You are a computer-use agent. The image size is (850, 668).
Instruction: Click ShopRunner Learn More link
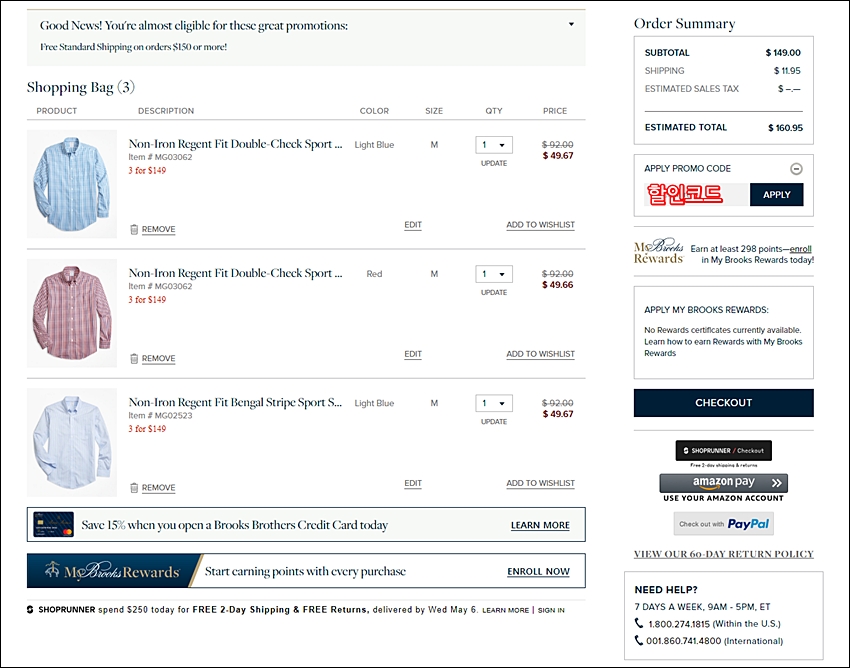click(505, 610)
